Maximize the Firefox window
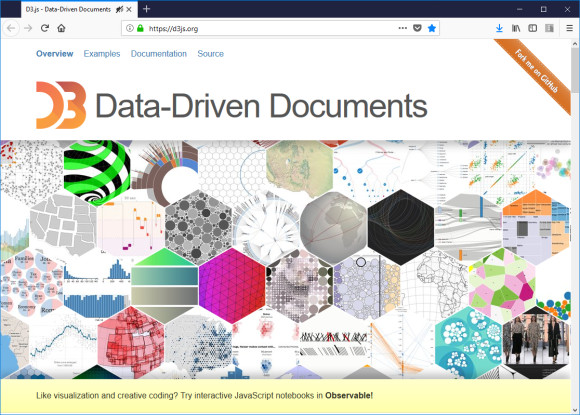 coord(543,9)
